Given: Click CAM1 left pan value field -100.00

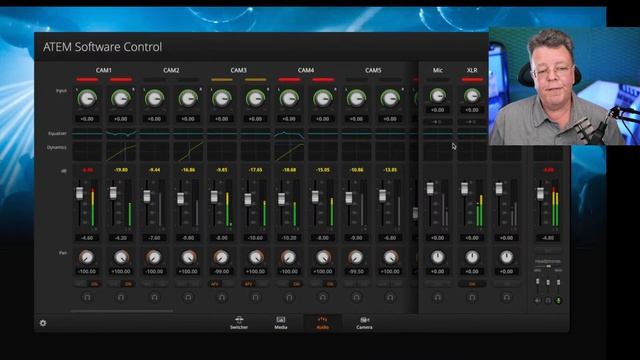Looking at the screenshot, I should pyautogui.click(x=87, y=271).
